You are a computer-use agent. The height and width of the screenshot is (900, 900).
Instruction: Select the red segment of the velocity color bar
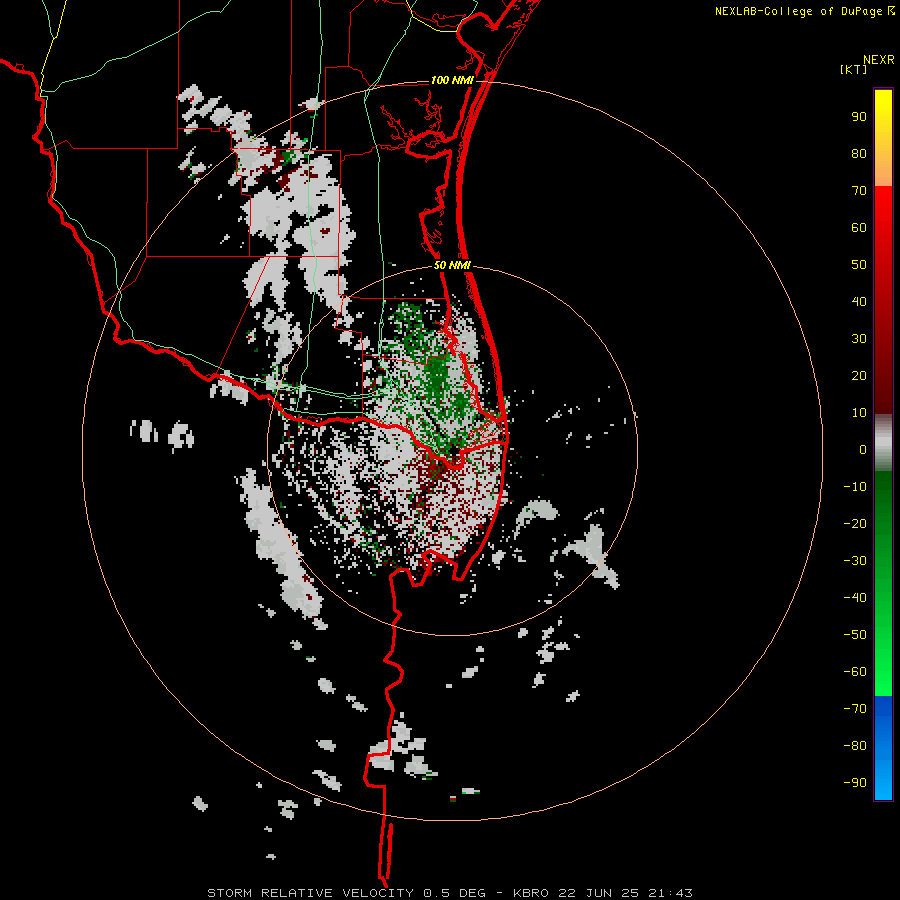point(883,300)
